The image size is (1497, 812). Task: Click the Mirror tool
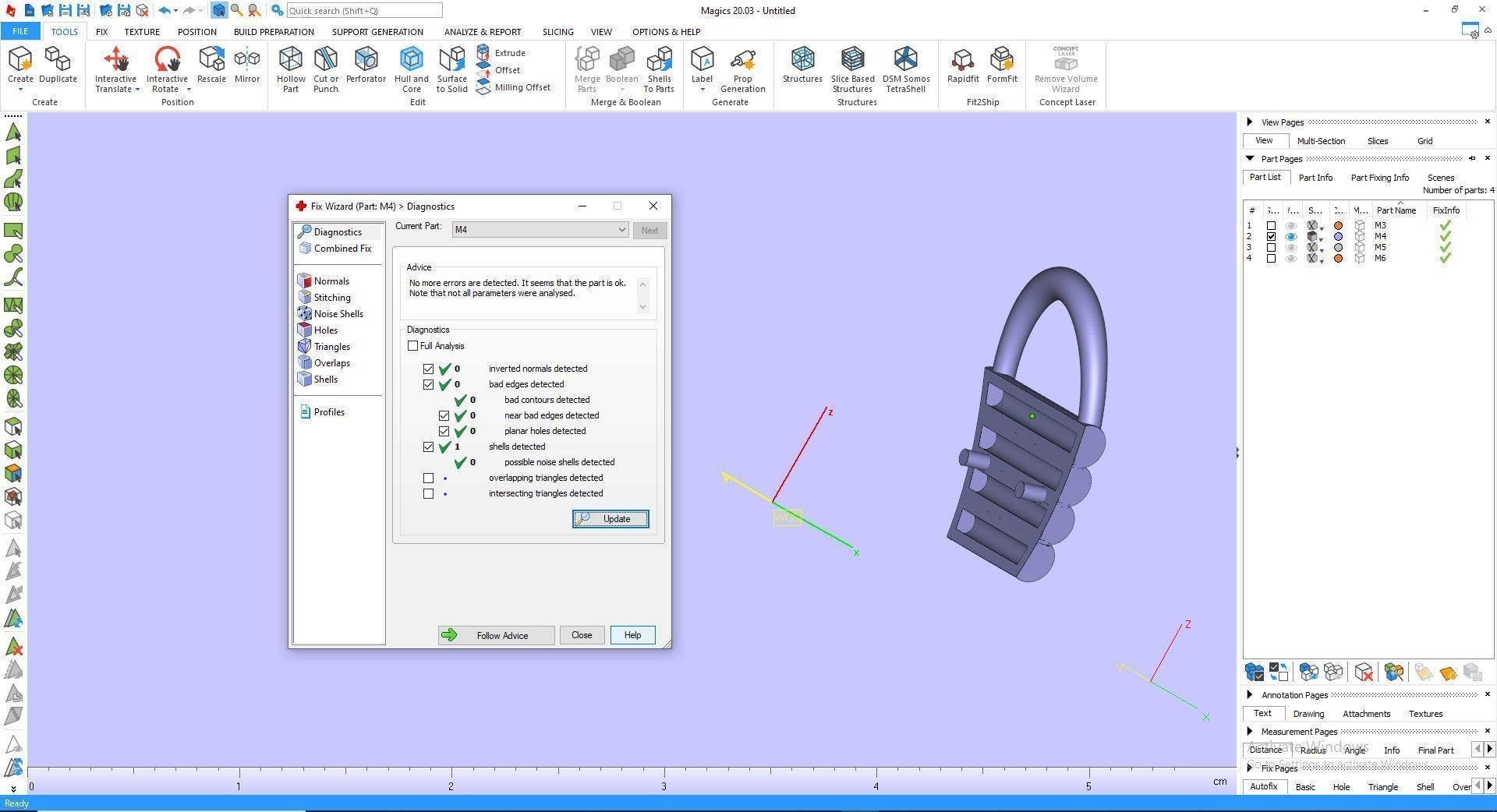pyautogui.click(x=247, y=65)
